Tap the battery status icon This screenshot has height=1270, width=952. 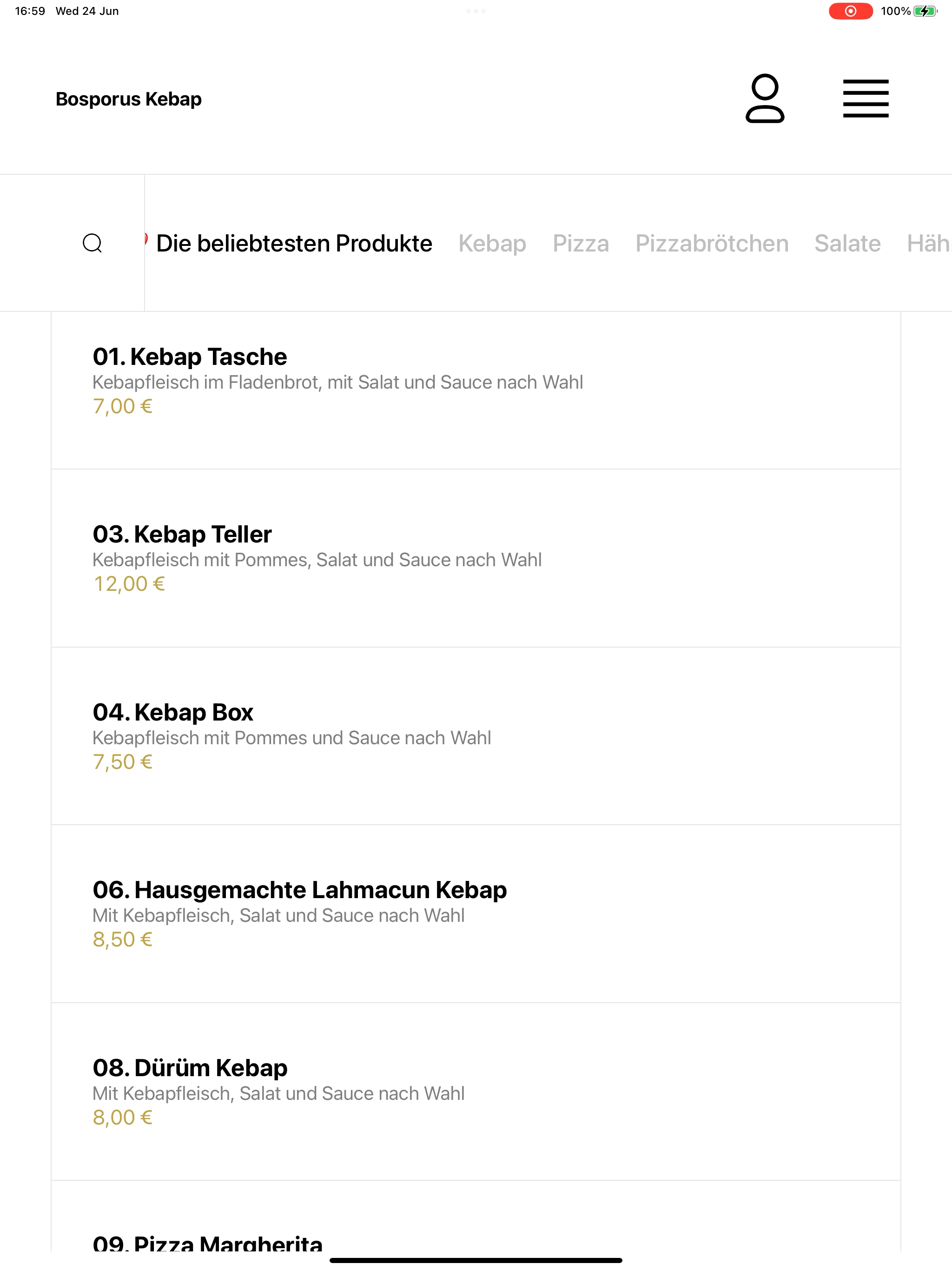(x=925, y=11)
